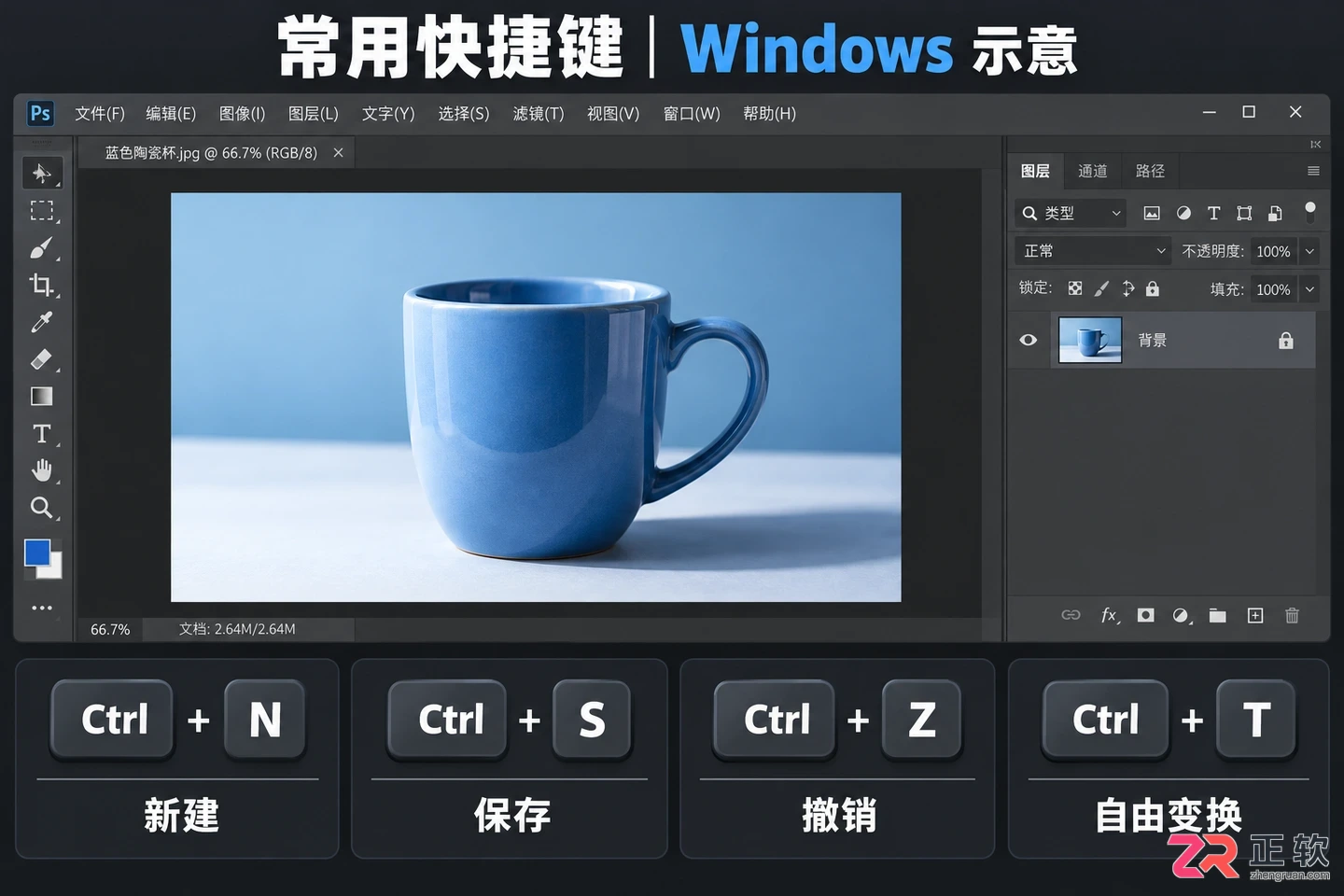The height and width of the screenshot is (896, 1344).
Task: Open the 正常 blend mode dropdown
Action: click(1093, 251)
